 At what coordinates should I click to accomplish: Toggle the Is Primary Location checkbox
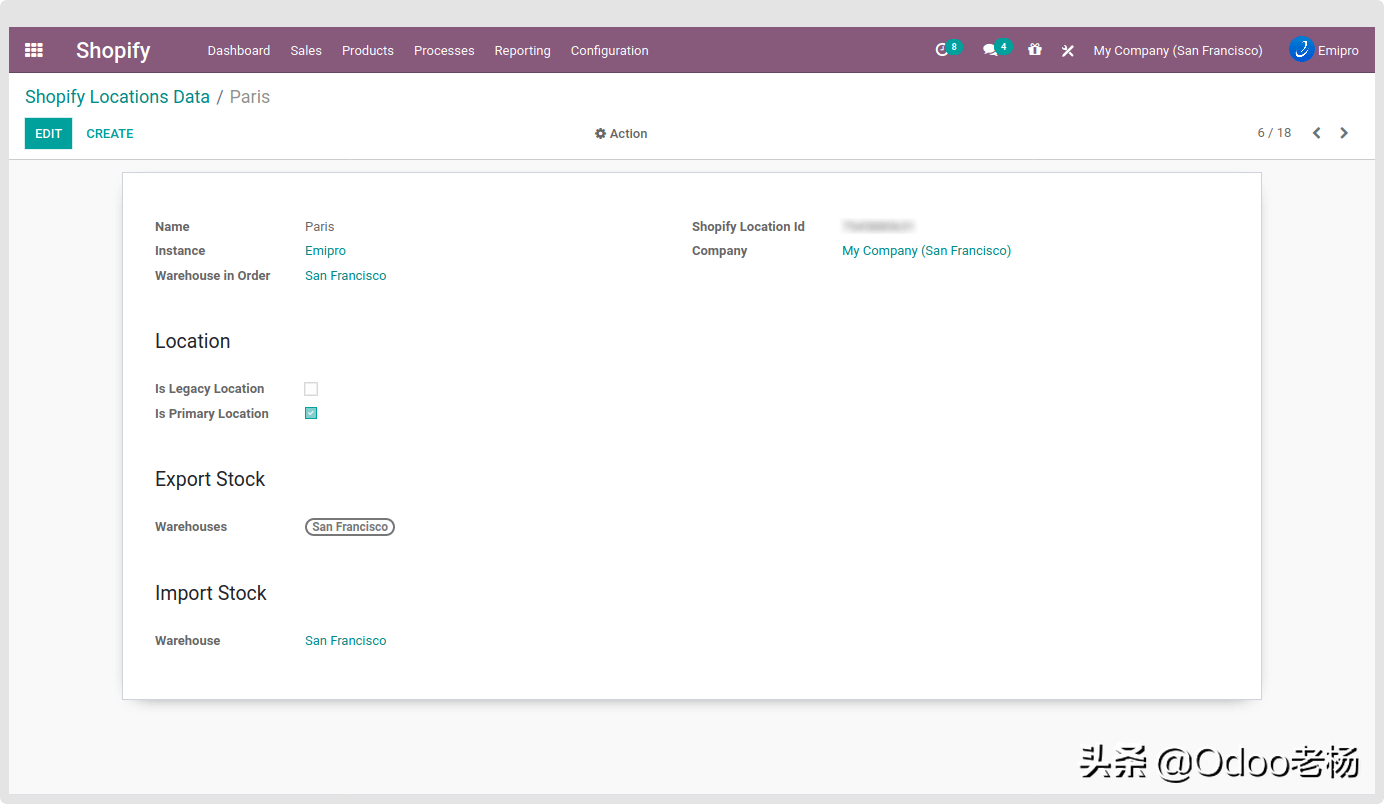point(311,413)
